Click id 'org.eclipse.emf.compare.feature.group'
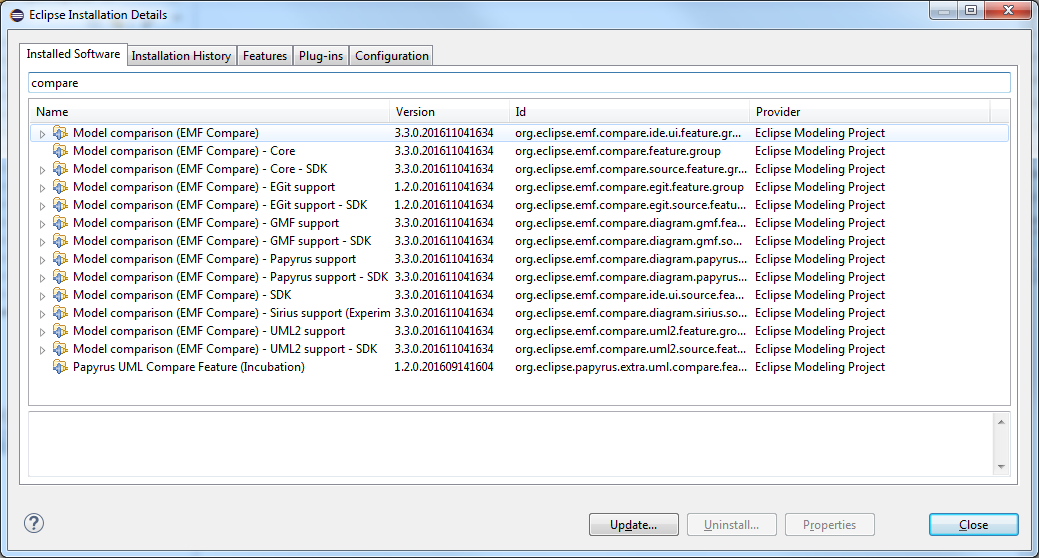The image size is (1039, 558). coord(618,150)
